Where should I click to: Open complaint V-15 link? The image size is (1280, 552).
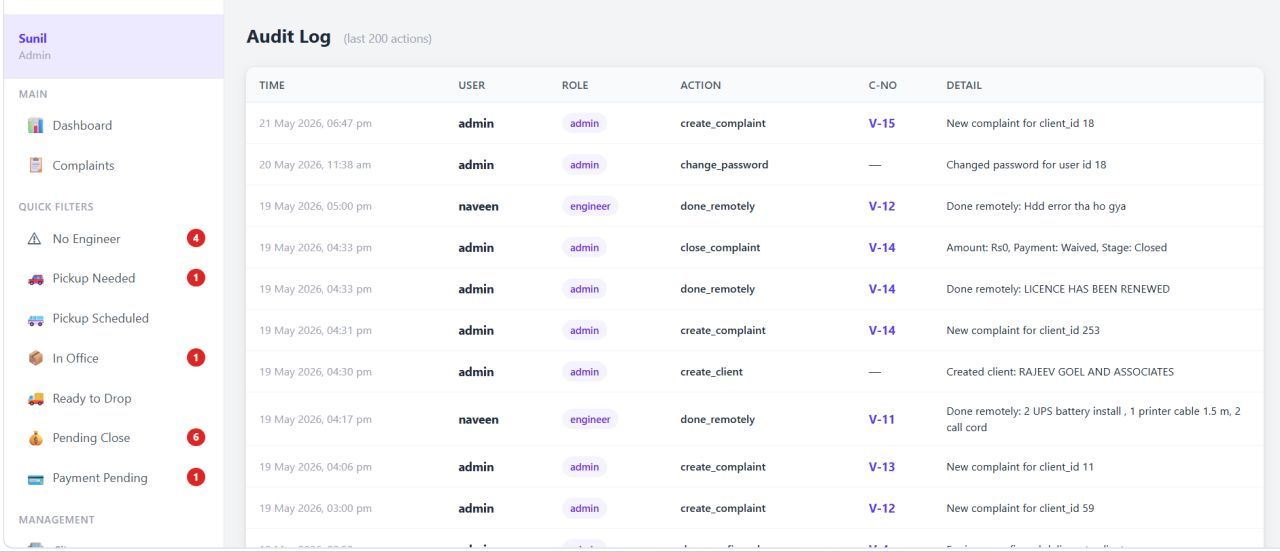pos(882,124)
